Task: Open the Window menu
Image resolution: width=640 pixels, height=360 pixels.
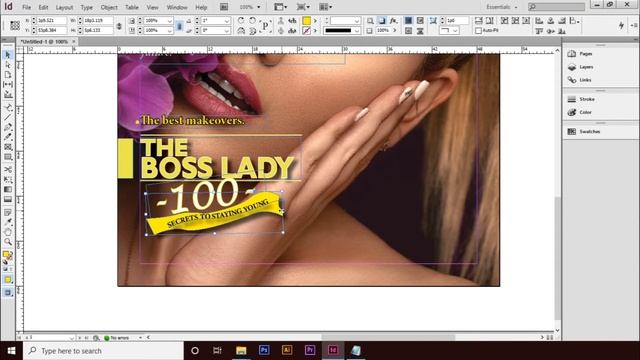Action: pyautogui.click(x=177, y=7)
